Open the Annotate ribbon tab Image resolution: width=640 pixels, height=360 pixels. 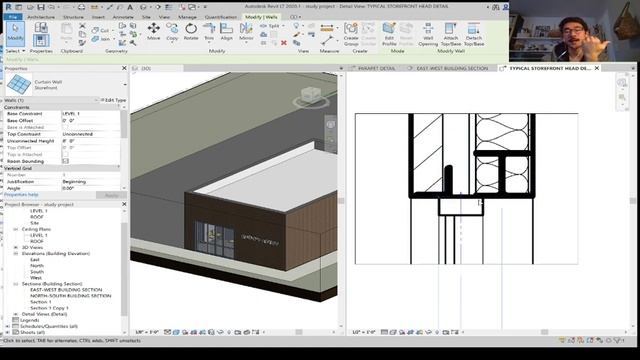(x=123, y=17)
